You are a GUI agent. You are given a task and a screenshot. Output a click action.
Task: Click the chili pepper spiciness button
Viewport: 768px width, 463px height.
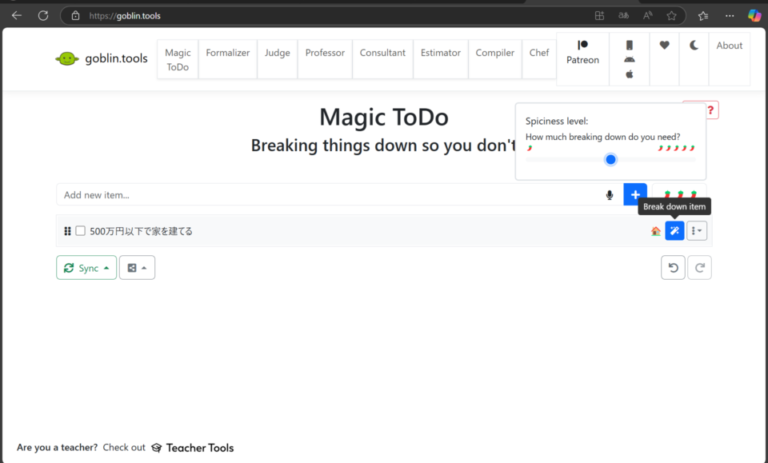coord(680,195)
